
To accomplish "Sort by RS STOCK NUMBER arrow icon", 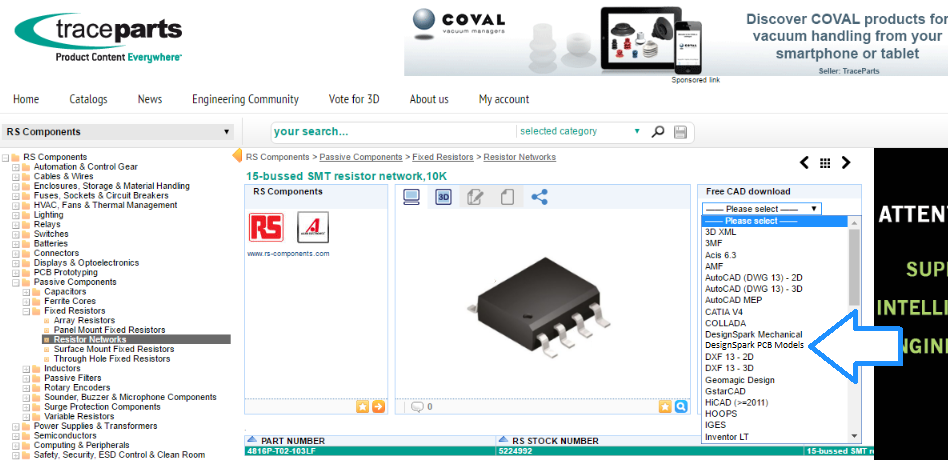I will pyautogui.click(x=503, y=440).
